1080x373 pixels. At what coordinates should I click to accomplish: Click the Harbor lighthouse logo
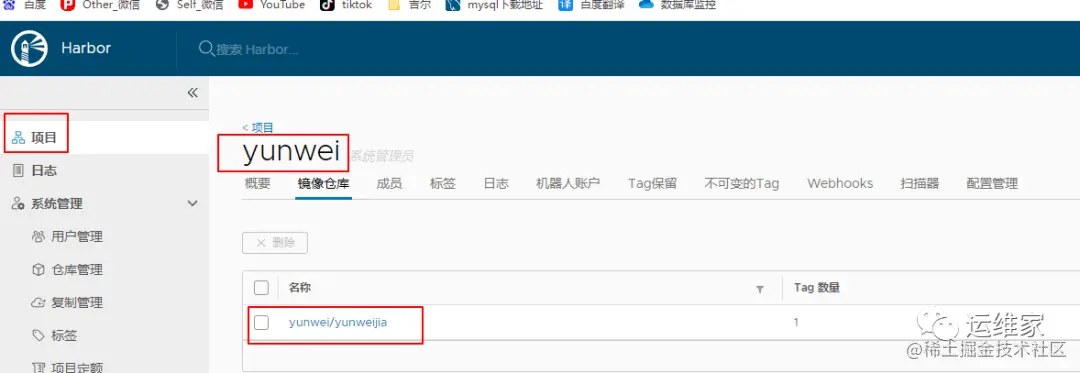tap(30, 48)
